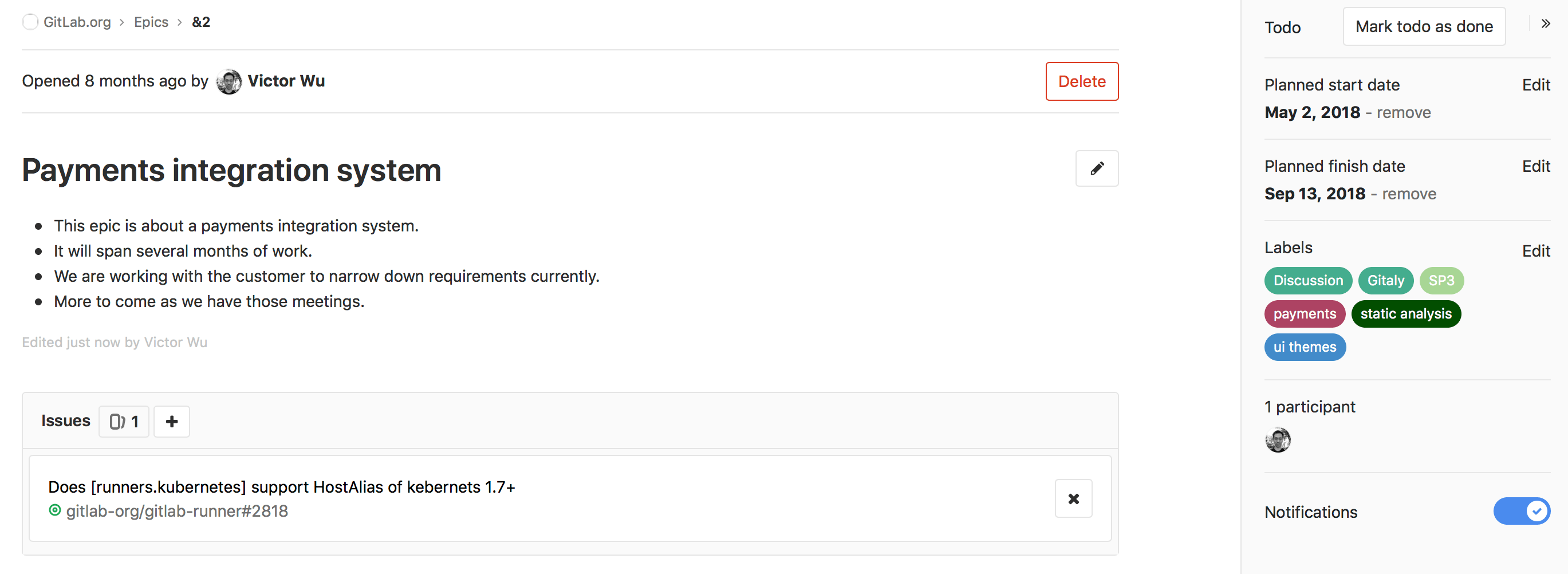Open the gitlab-org/gitlab-runner#2818 issue link
Viewport: 1568px width, 574px height.
point(176,510)
